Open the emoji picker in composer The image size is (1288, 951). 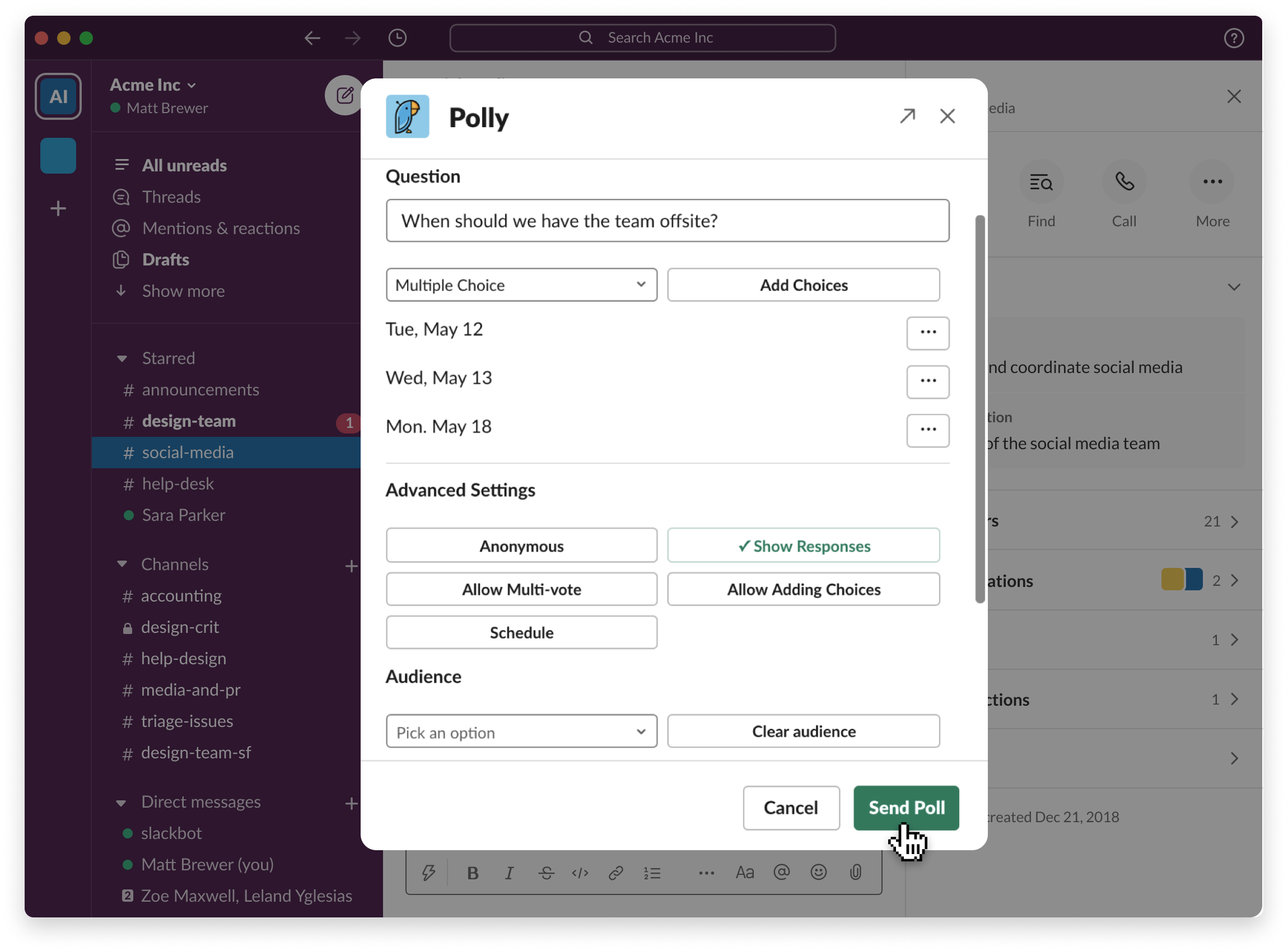click(818, 872)
